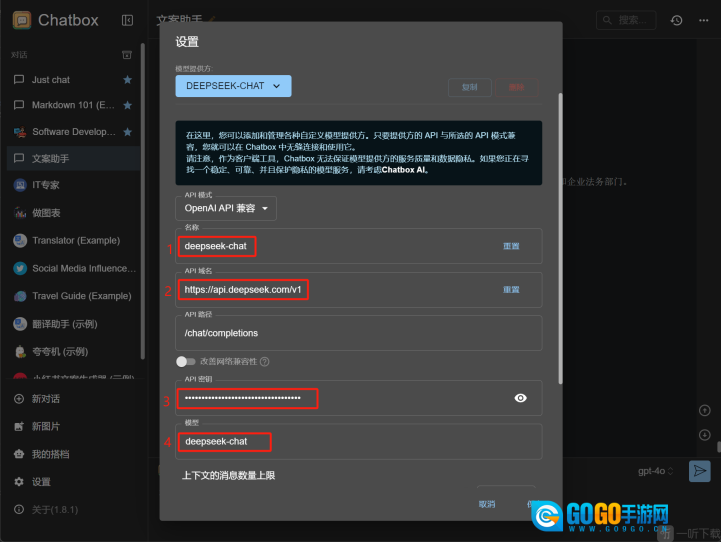Open the gpt-4o model selector

657,470
